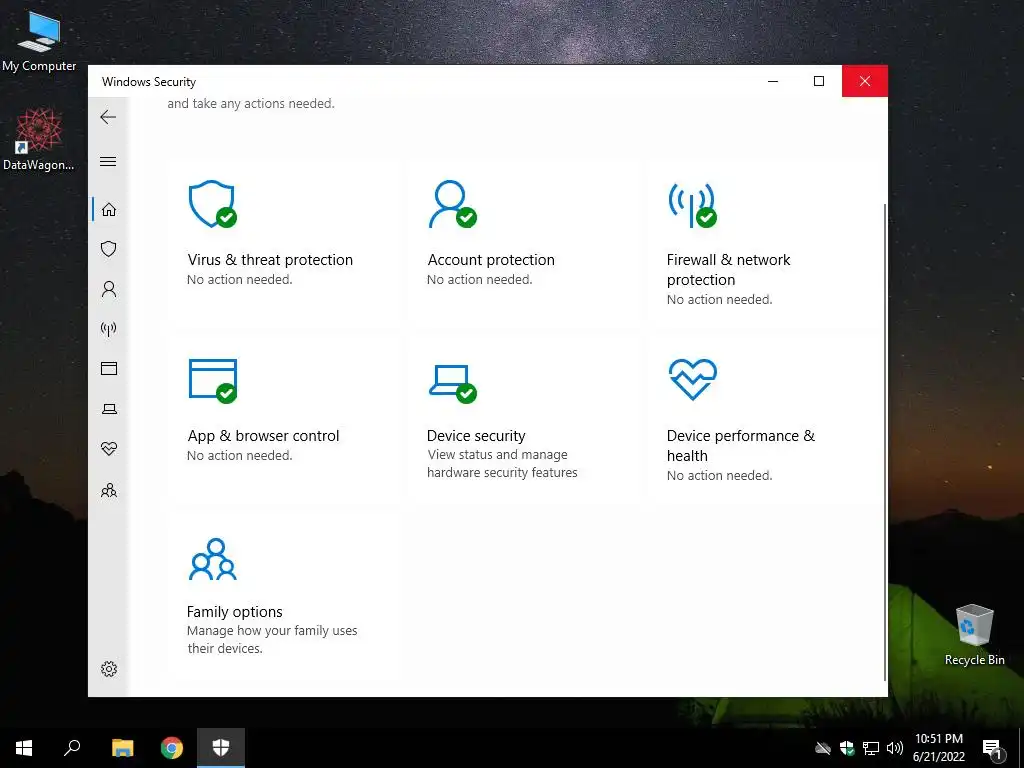Click the Windows Security vertical scrollbar
This screenshot has width=1024, height=768.
(885, 441)
